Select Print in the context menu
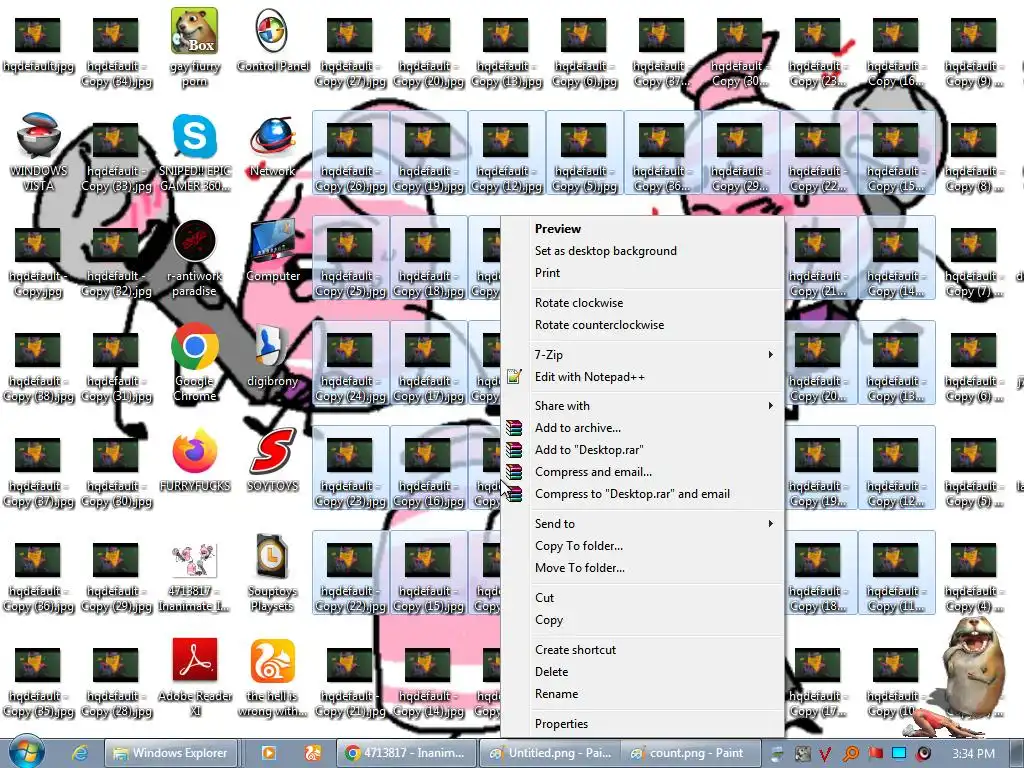 click(x=643, y=273)
